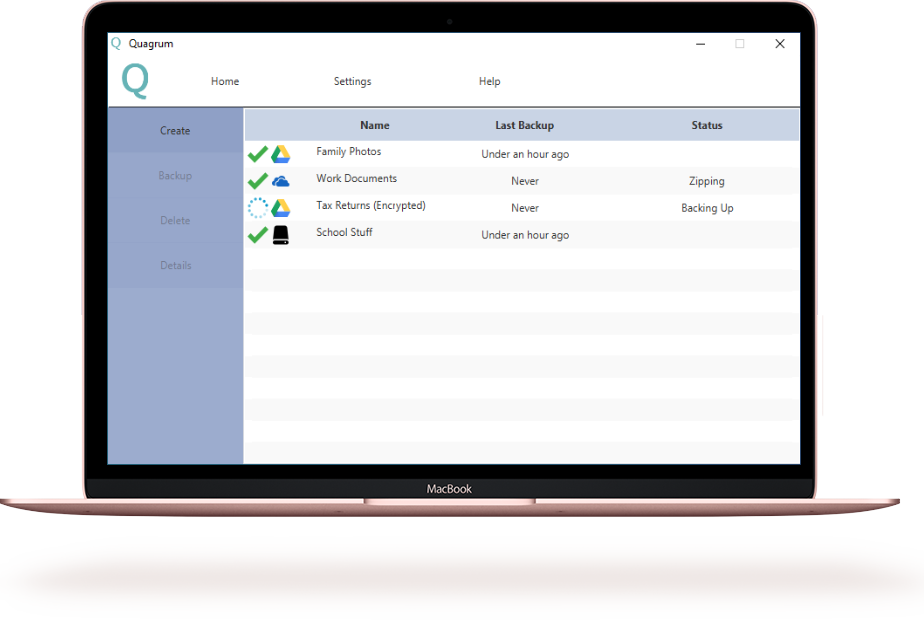Image resolution: width=924 pixels, height=620 pixels.
Task: Click the Google Drive icon beside Tax Returns
Action: tap(281, 208)
